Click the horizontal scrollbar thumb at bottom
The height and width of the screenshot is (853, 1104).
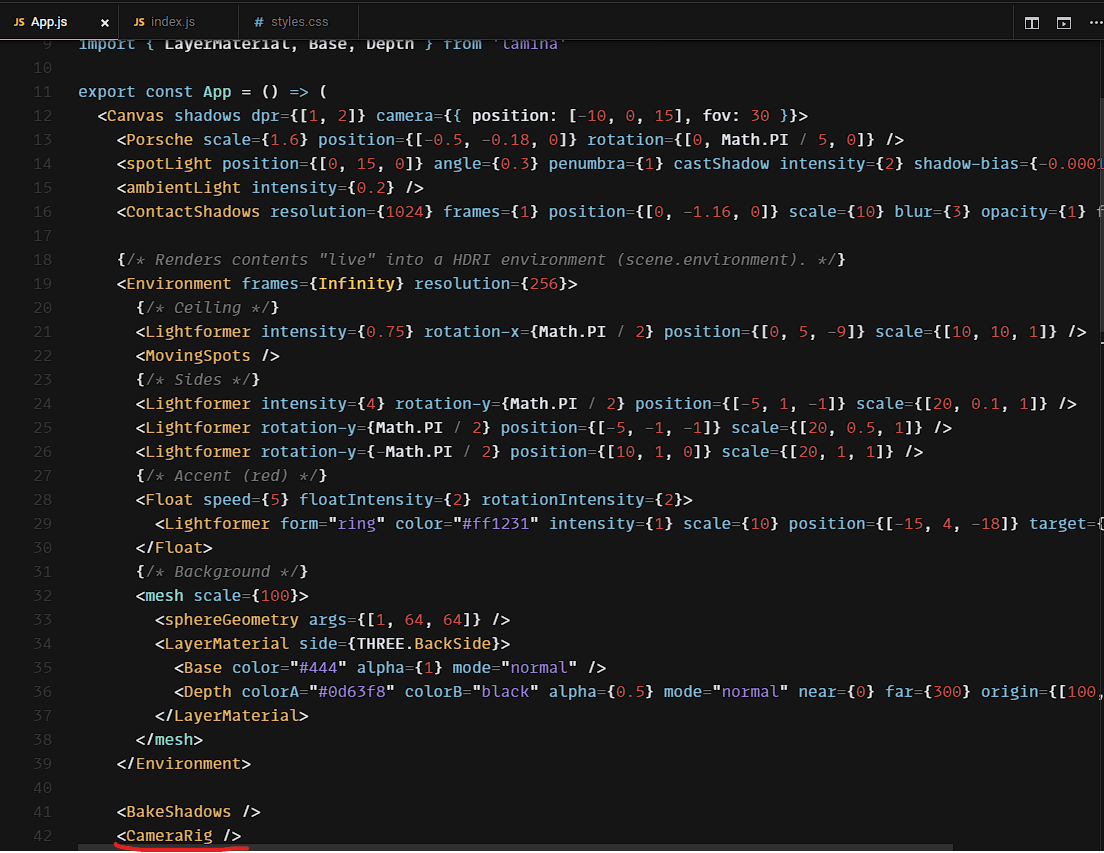(165, 848)
